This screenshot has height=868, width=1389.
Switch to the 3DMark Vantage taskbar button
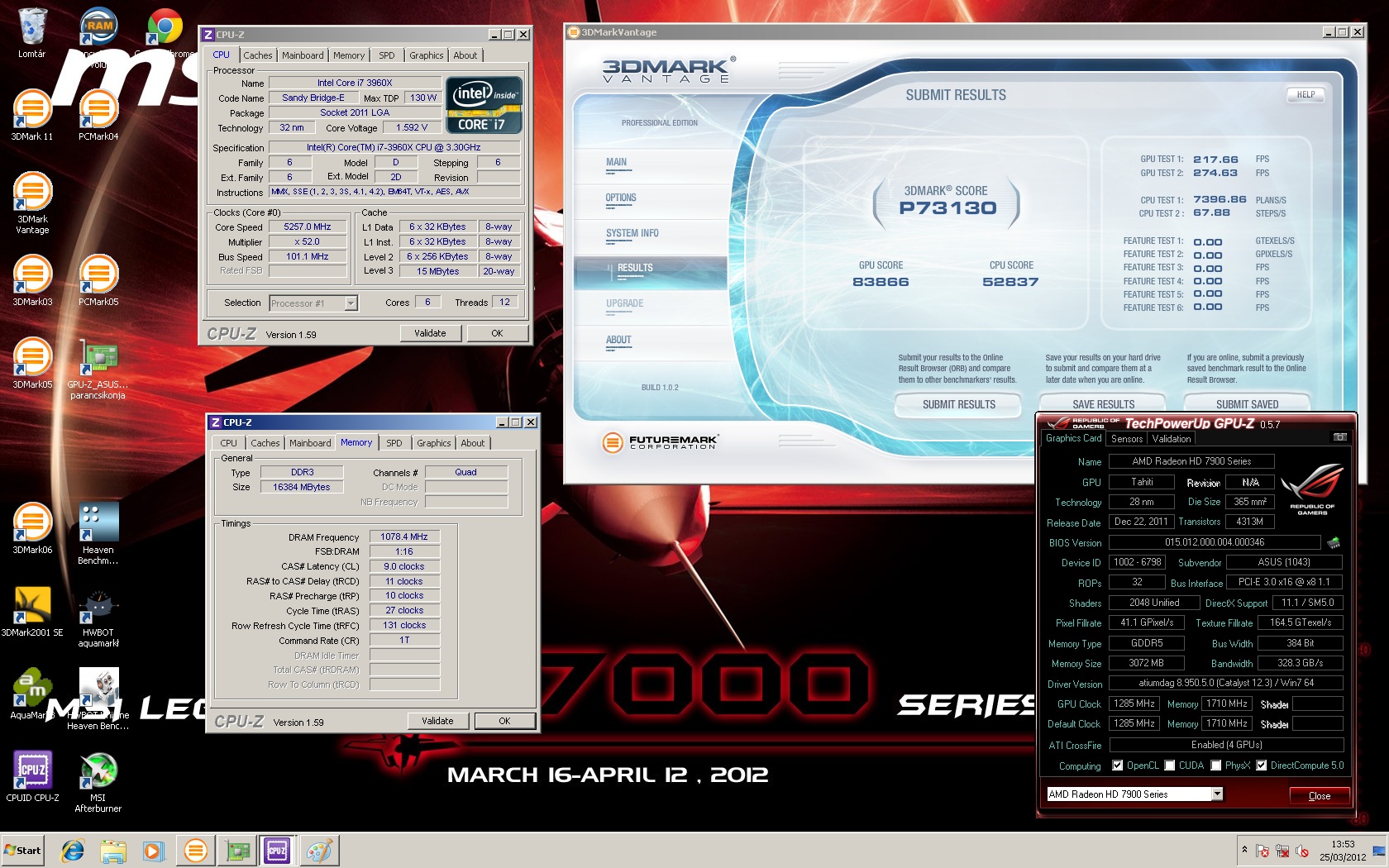pyautogui.click(x=196, y=851)
